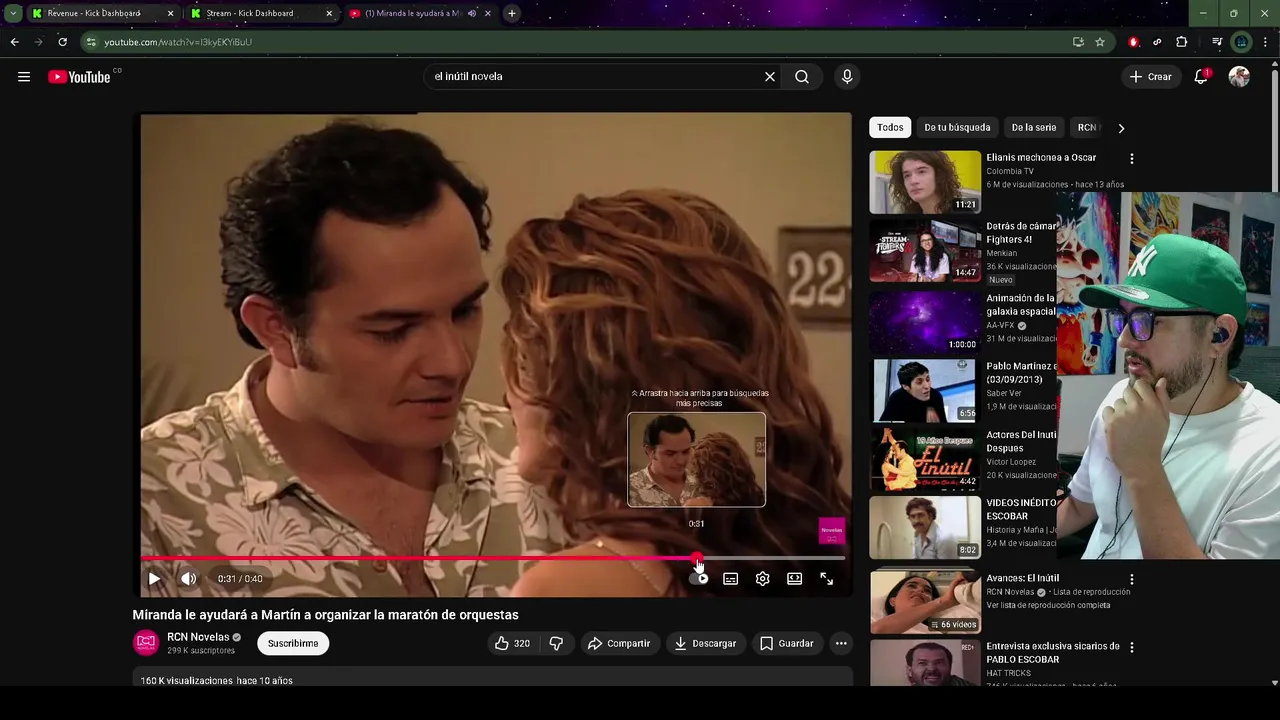Mute the video with the speaker icon
The height and width of the screenshot is (720, 1280).
pyautogui.click(x=189, y=579)
